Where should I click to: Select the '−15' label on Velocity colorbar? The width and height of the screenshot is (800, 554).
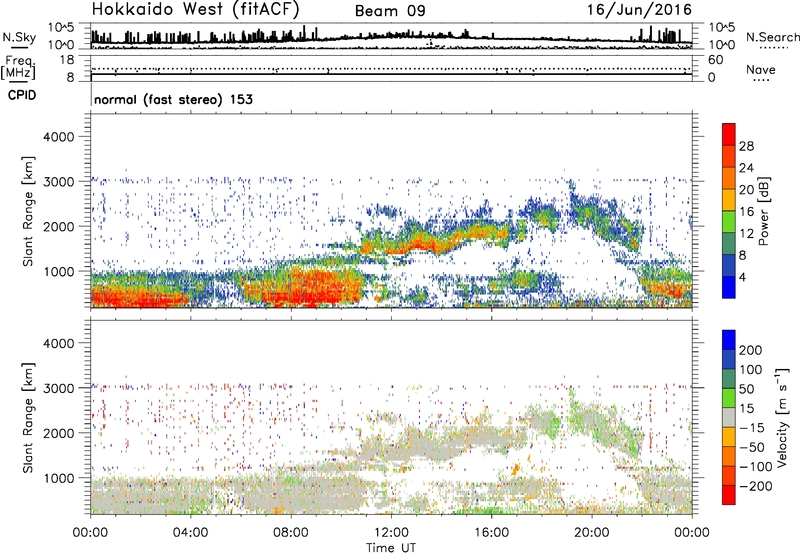pos(752,427)
